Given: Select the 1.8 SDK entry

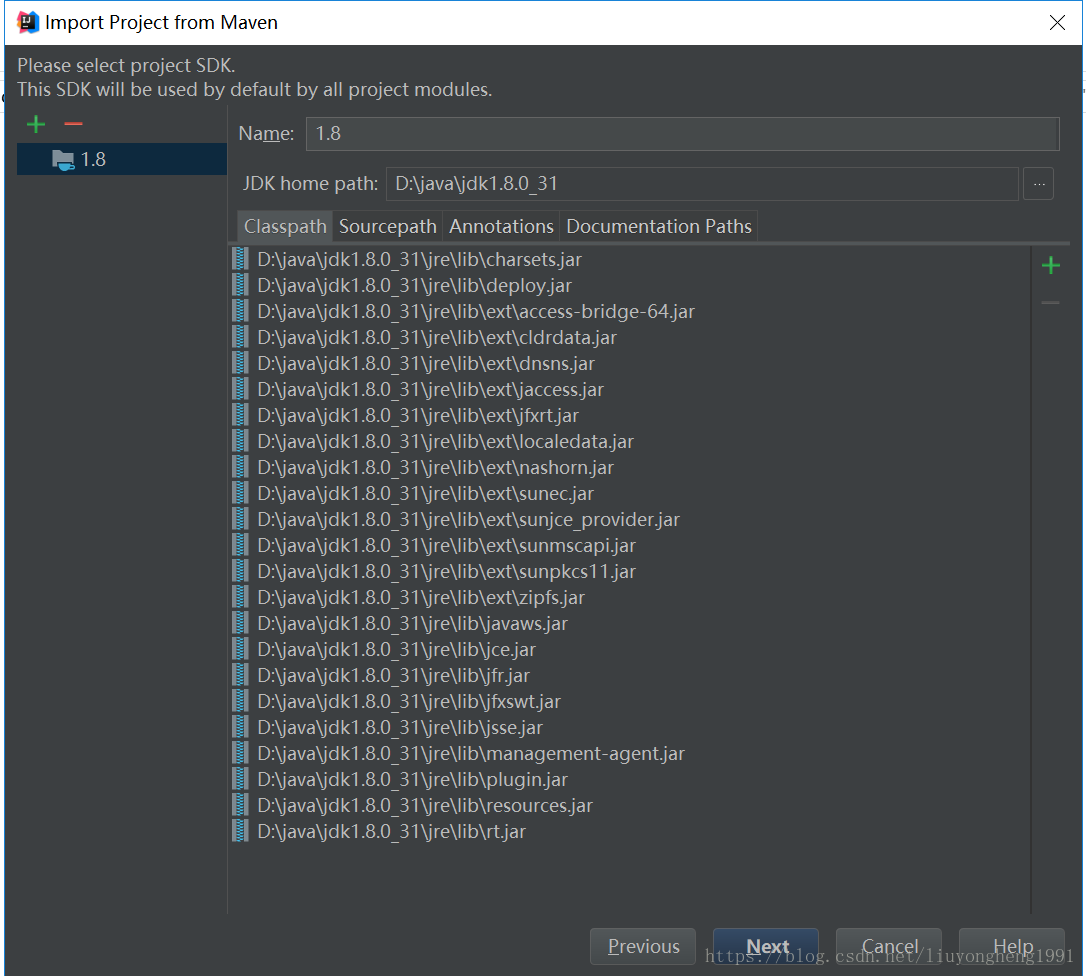Looking at the screenshot, I should [122, 159].
